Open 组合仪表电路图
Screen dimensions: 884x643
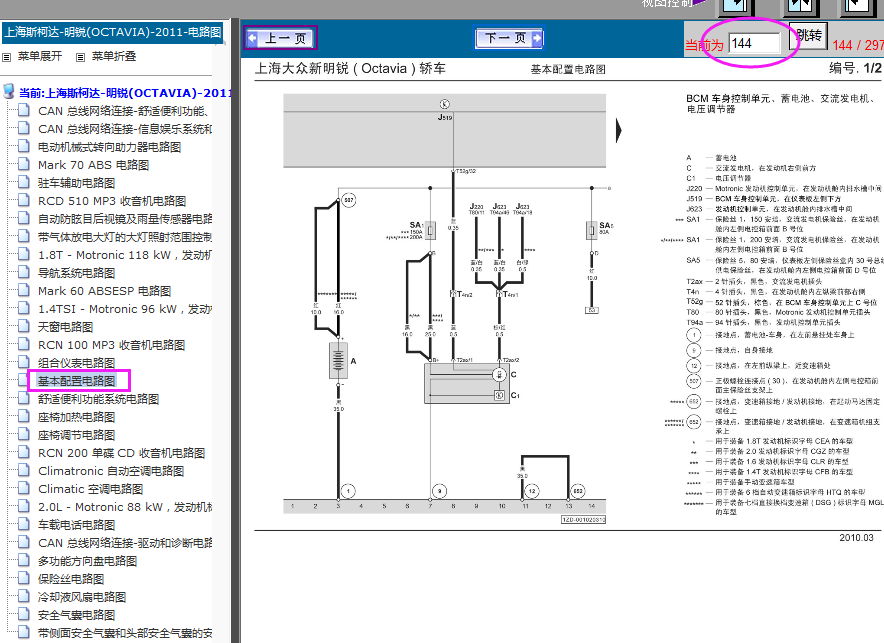[76, 363]
